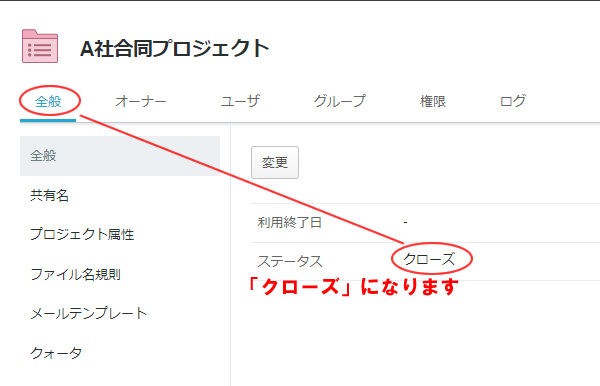
Task: Open the 全般 tab
Action: click(48, 101)
